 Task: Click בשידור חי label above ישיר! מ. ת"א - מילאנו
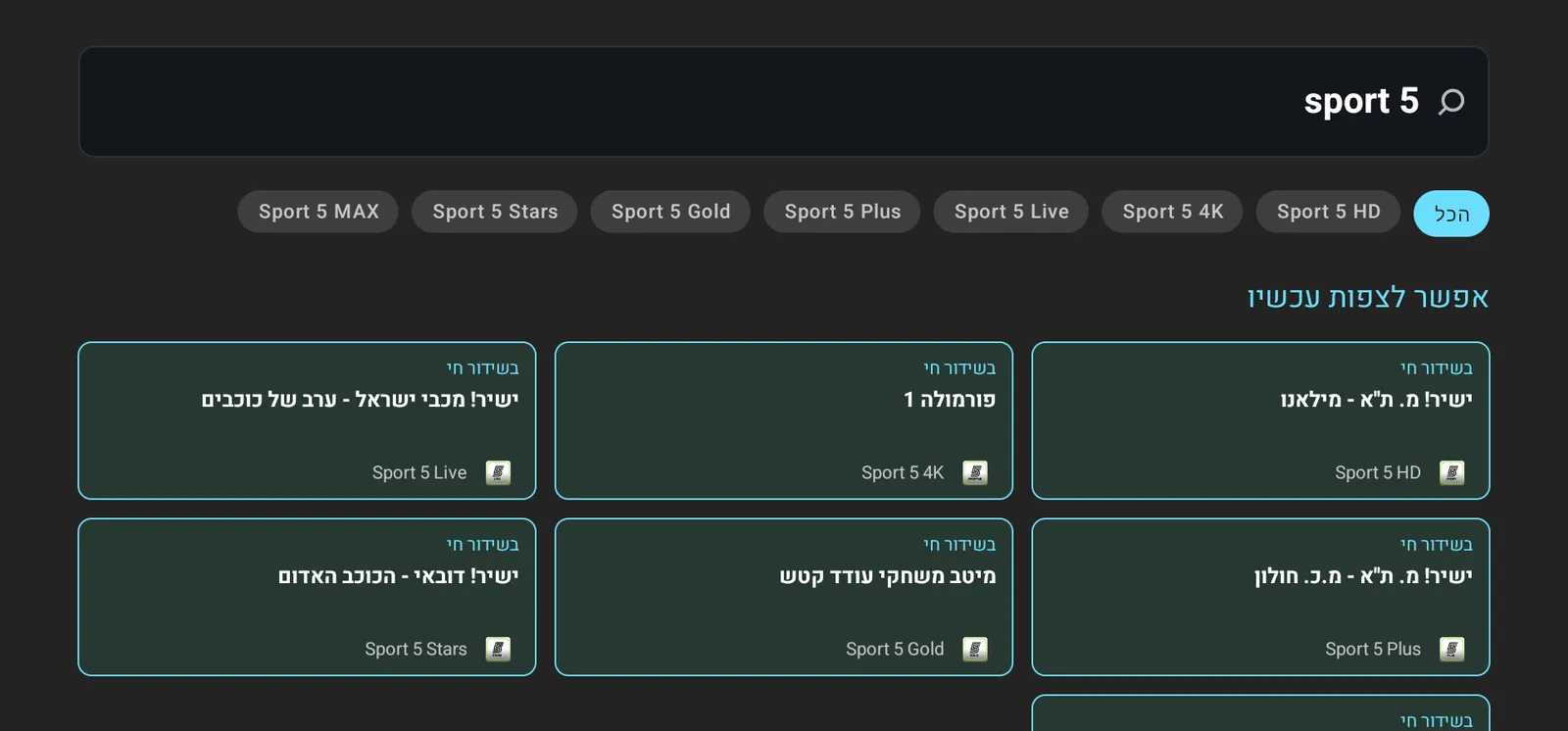[x=1437, y=368]
